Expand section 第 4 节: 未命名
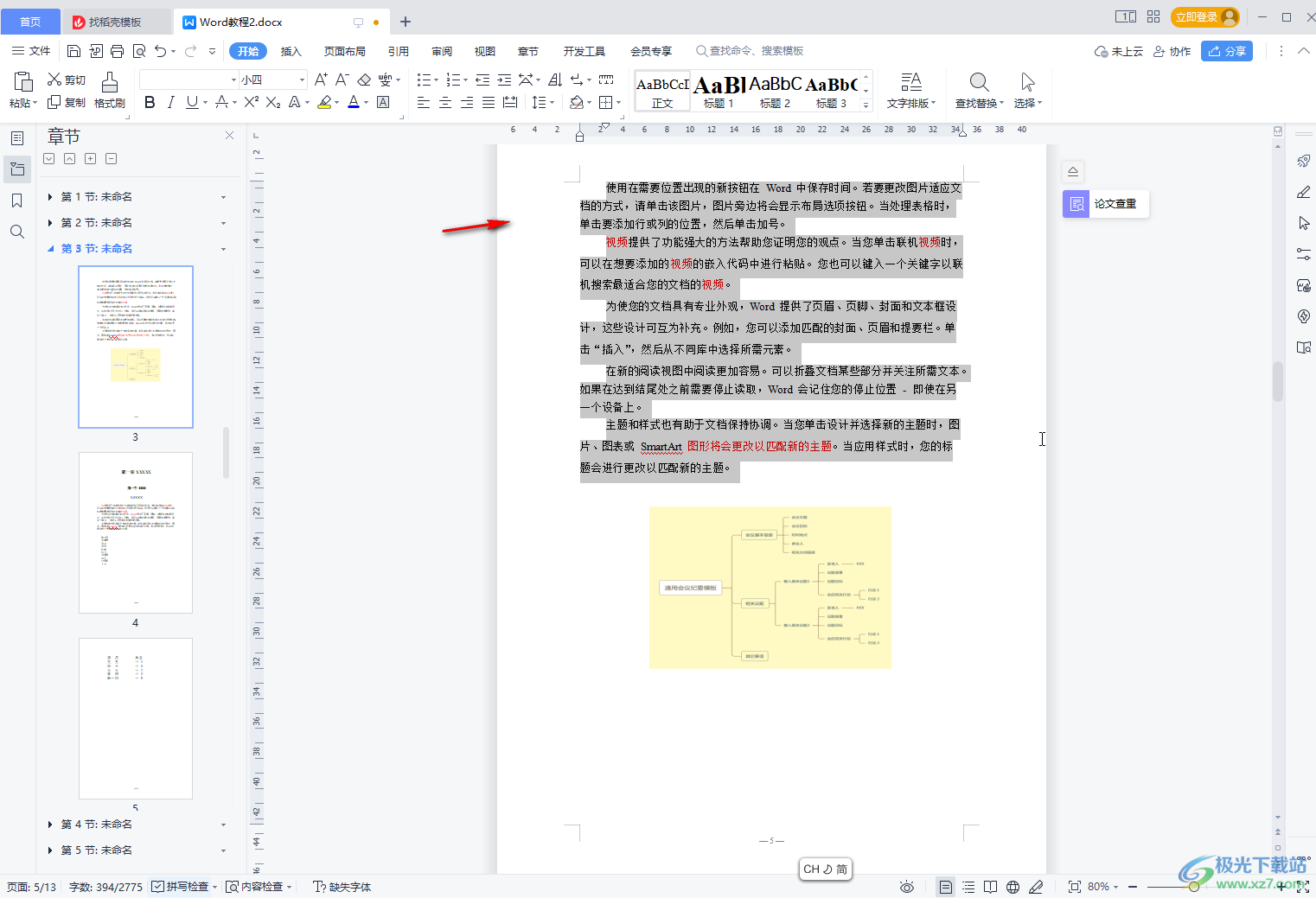Screen dimensions: 1316x898 pyautogui.click(x=50, y=825)
